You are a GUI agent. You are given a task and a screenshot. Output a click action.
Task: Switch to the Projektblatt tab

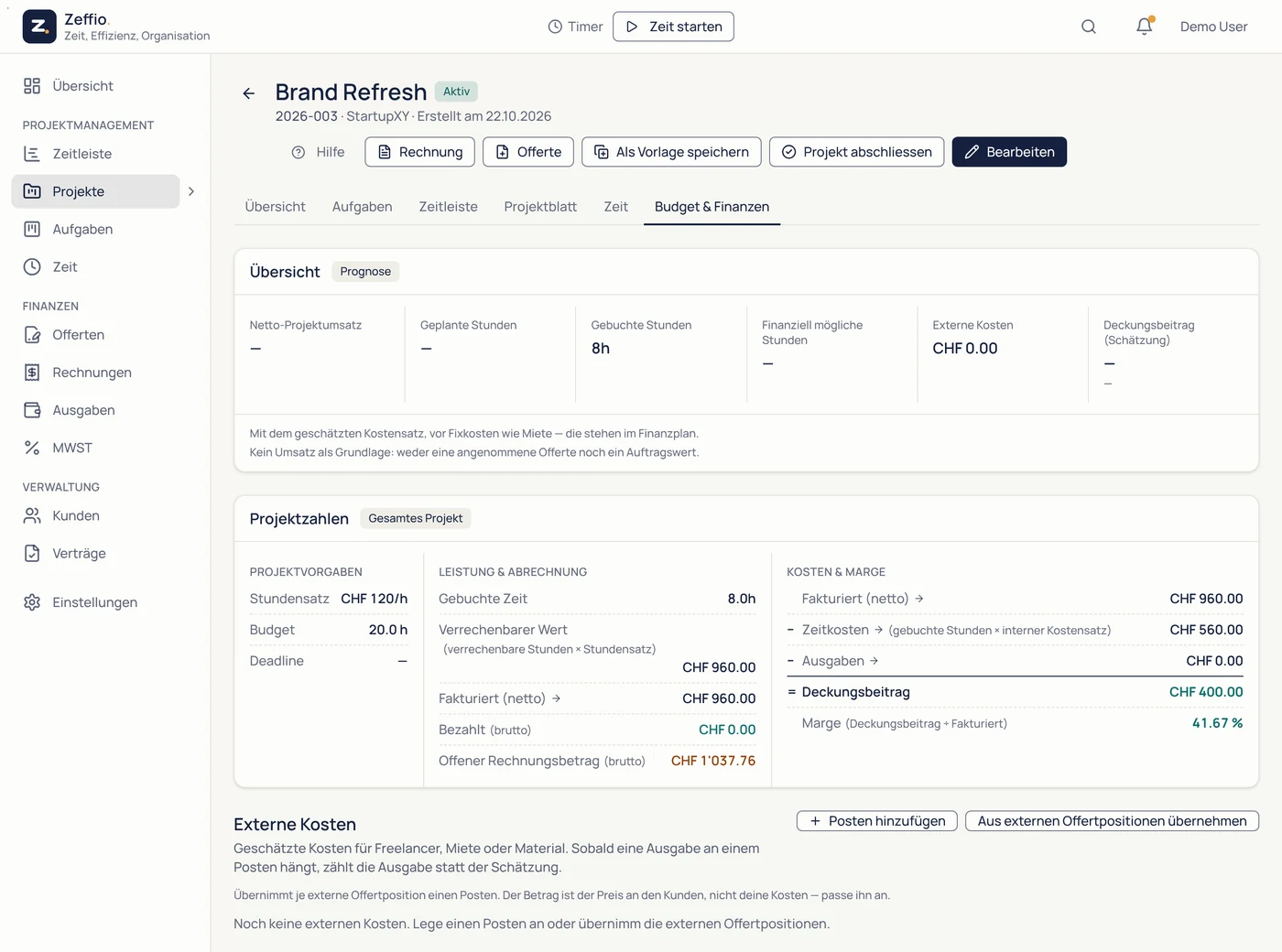pyautogui.click(x=540, y=207)
